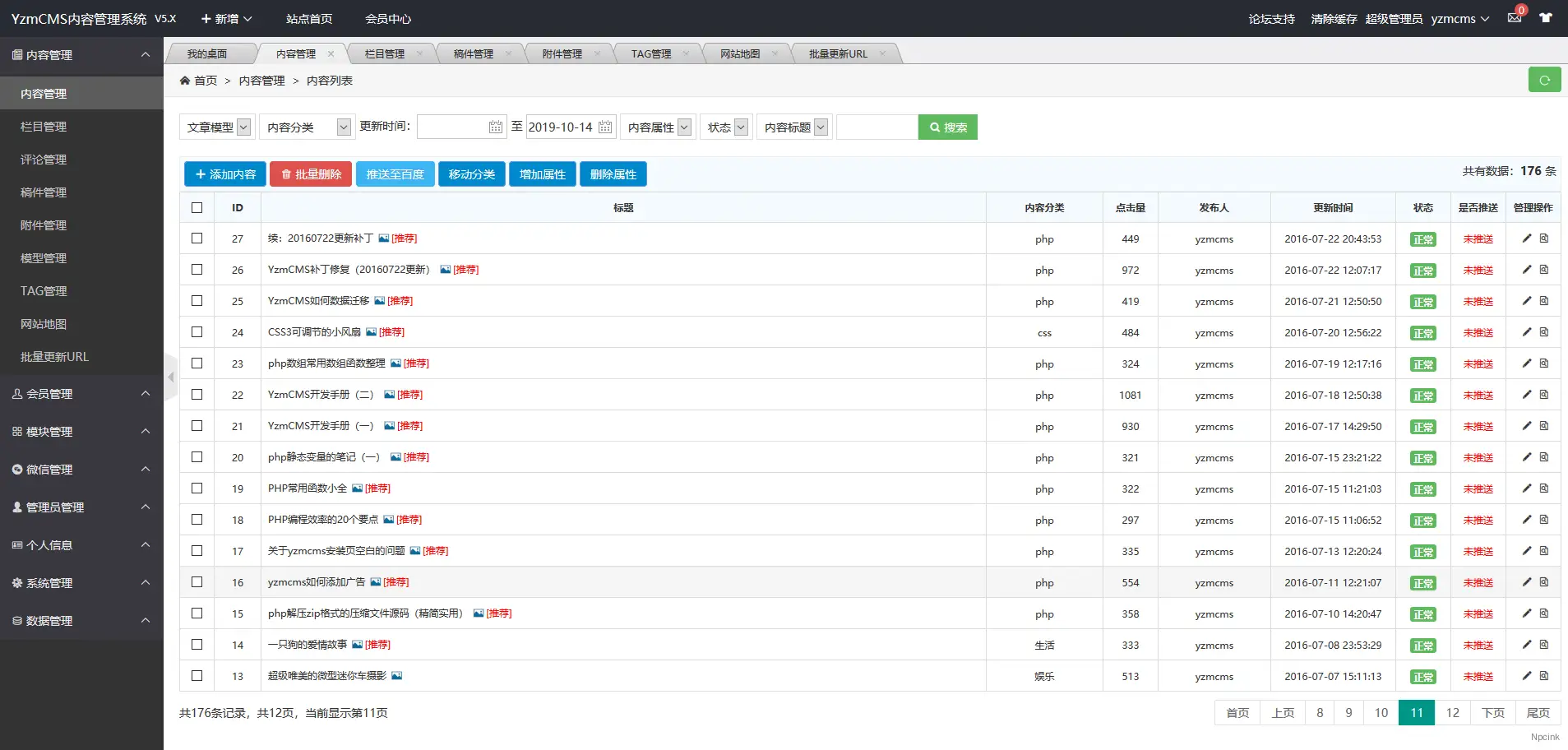Open the 内容属性 attribute dropdown
1568x750 pixels.
(658, 127)
